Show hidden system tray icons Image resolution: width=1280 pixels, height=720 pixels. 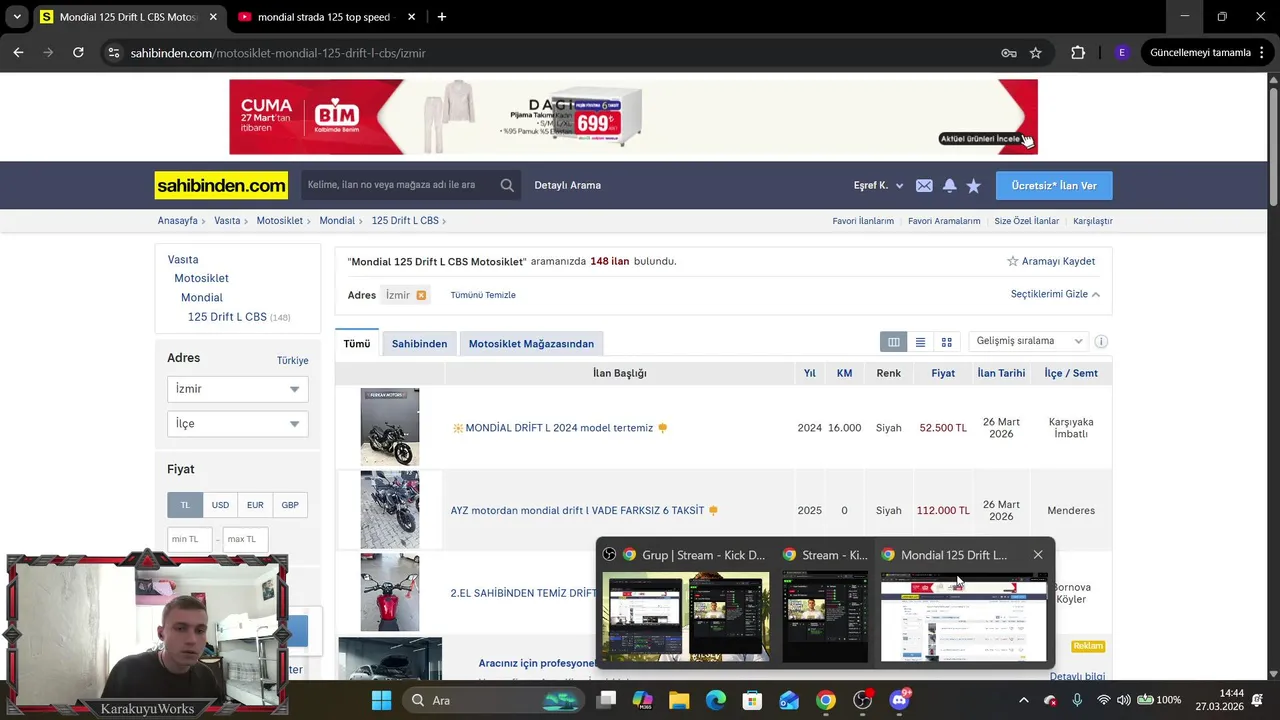click(1023, 700)
